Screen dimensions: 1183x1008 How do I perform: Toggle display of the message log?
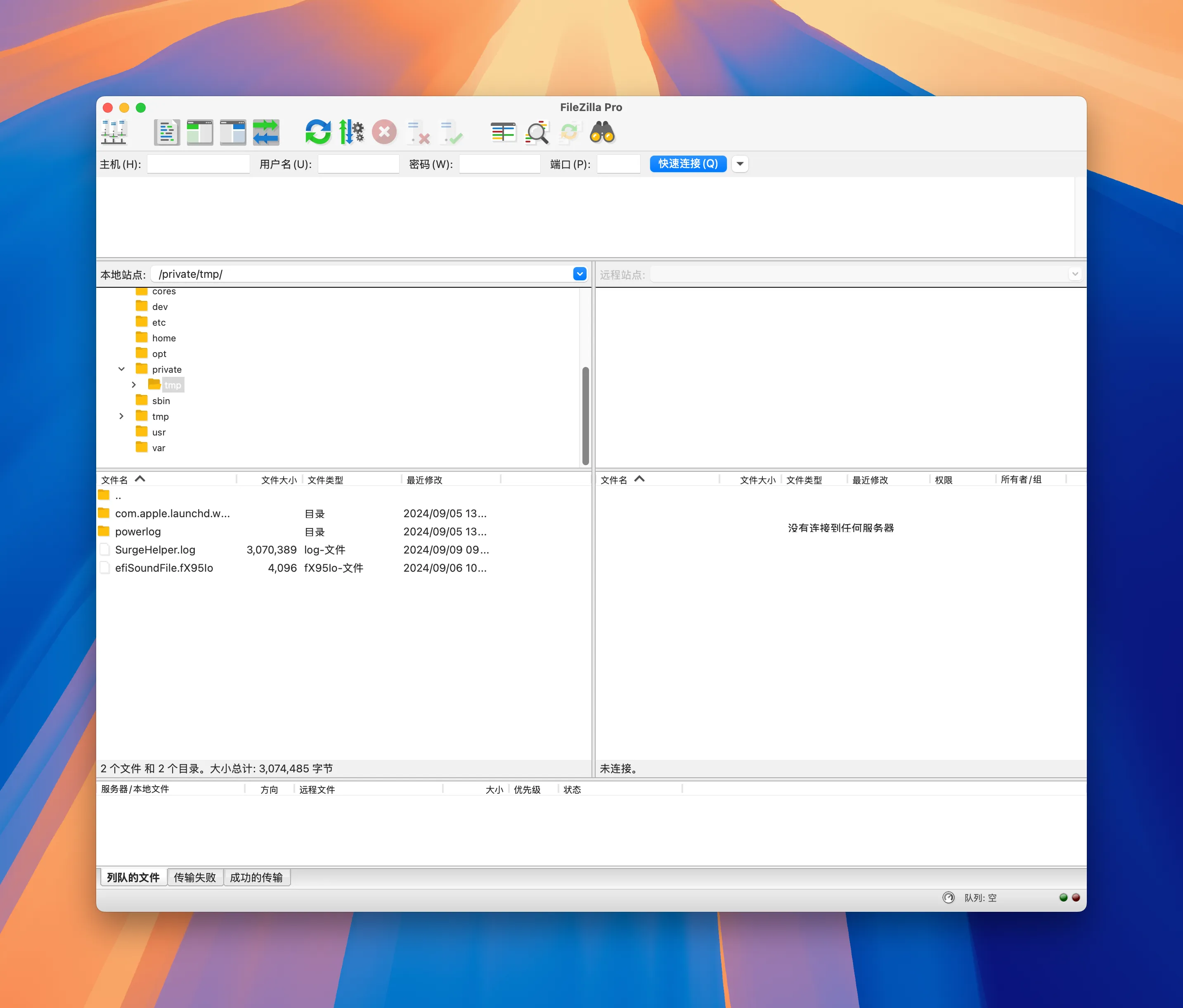[x=166, y=133]
